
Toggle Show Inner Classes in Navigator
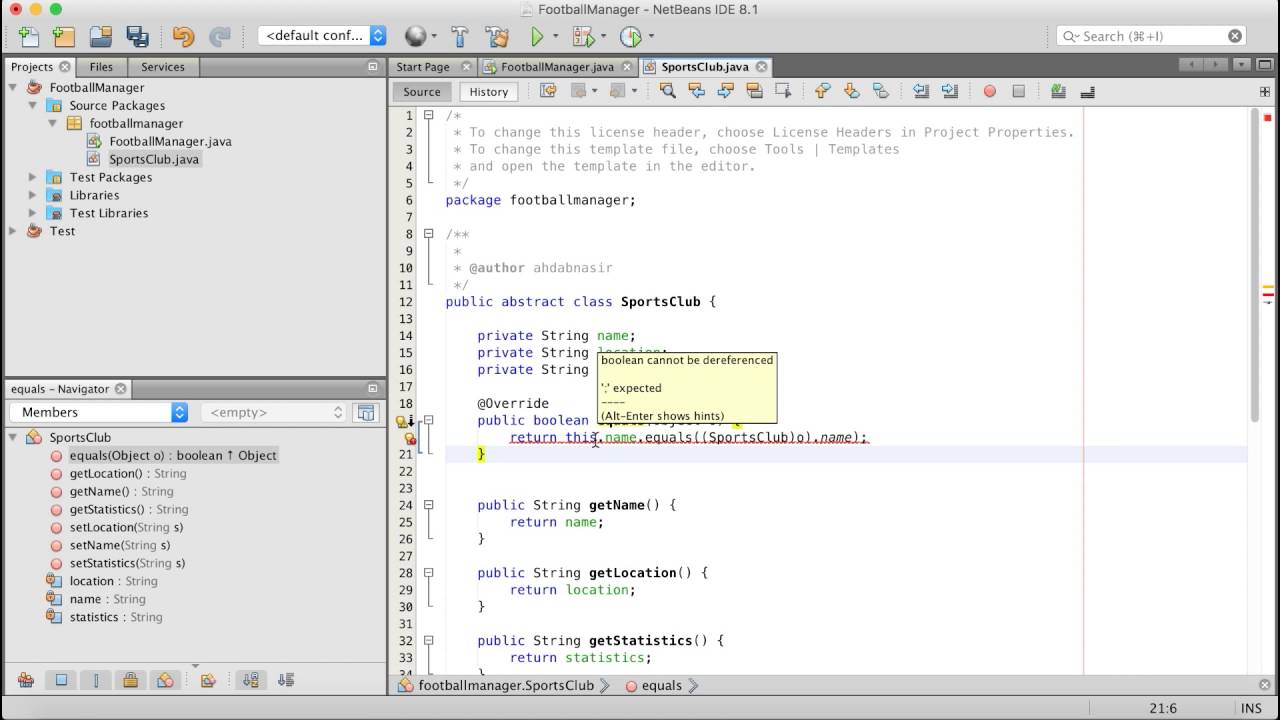pyautogui.click(x=165, y=680)
